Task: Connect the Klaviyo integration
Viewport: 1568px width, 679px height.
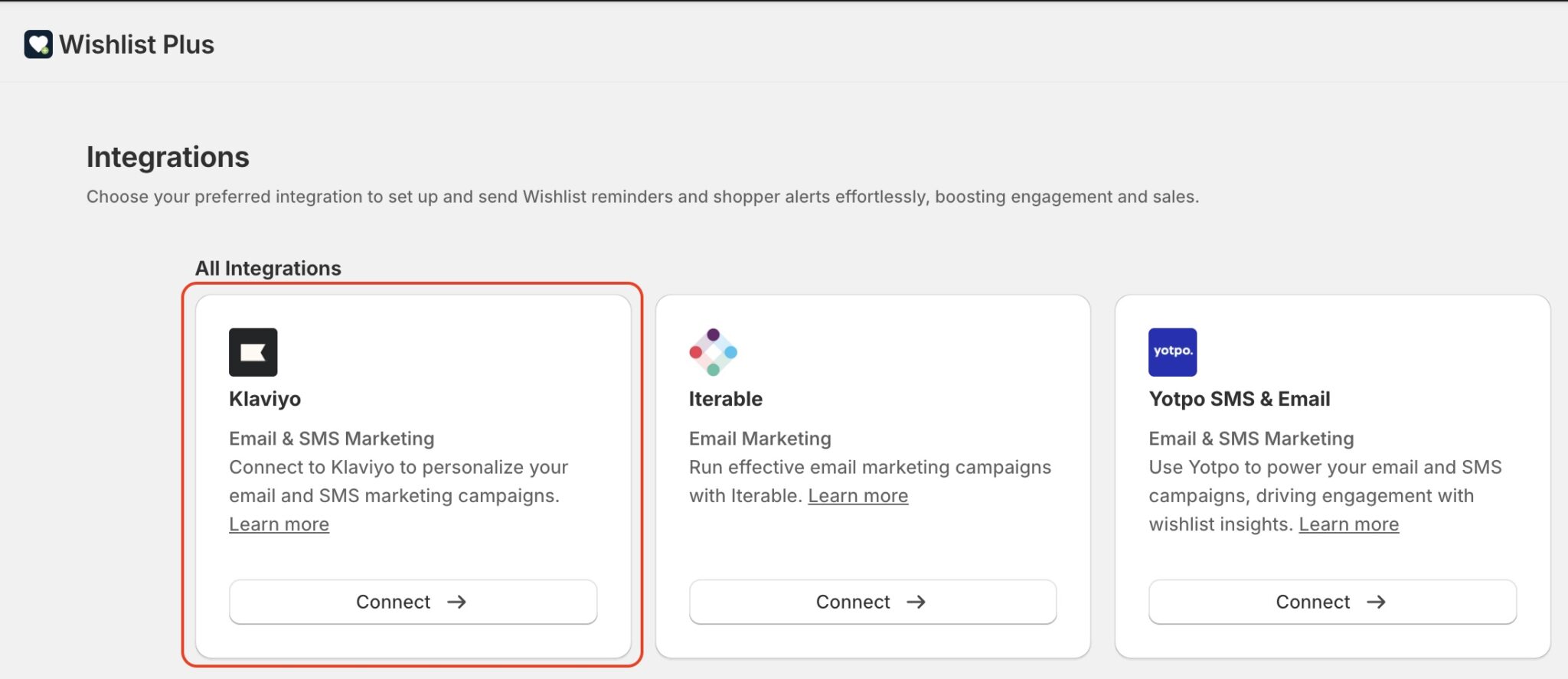Action: [413, 602]
